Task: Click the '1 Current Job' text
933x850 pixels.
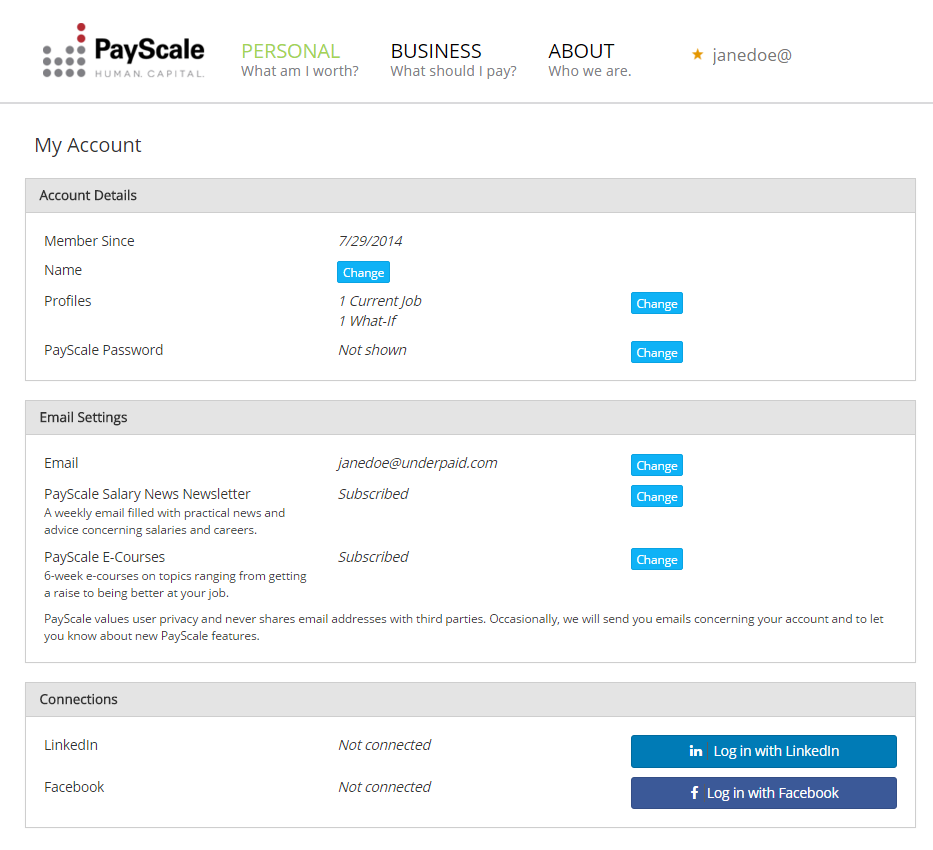Action: point(380,301)
